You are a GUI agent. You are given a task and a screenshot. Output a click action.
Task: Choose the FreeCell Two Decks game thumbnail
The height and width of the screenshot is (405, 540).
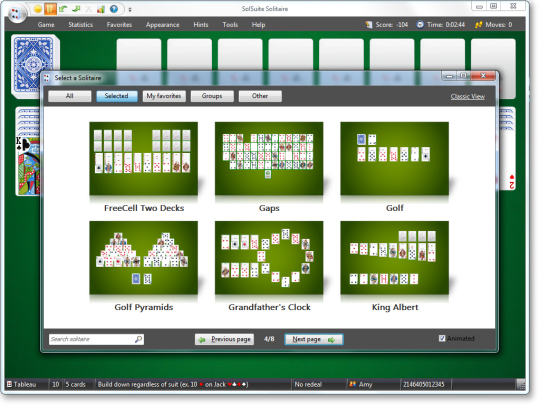144,158
